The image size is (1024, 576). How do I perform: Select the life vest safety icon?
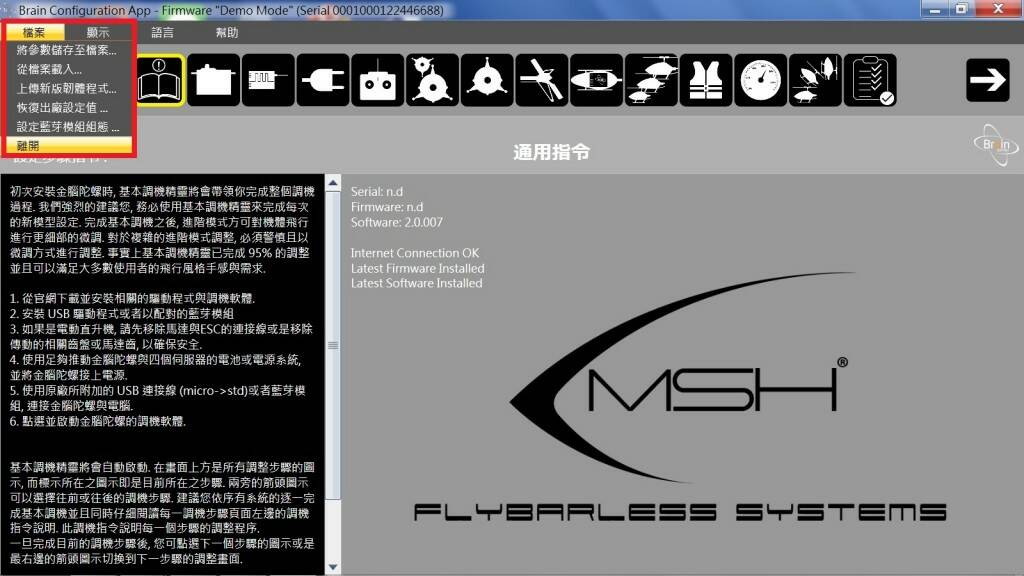[706, 80]
